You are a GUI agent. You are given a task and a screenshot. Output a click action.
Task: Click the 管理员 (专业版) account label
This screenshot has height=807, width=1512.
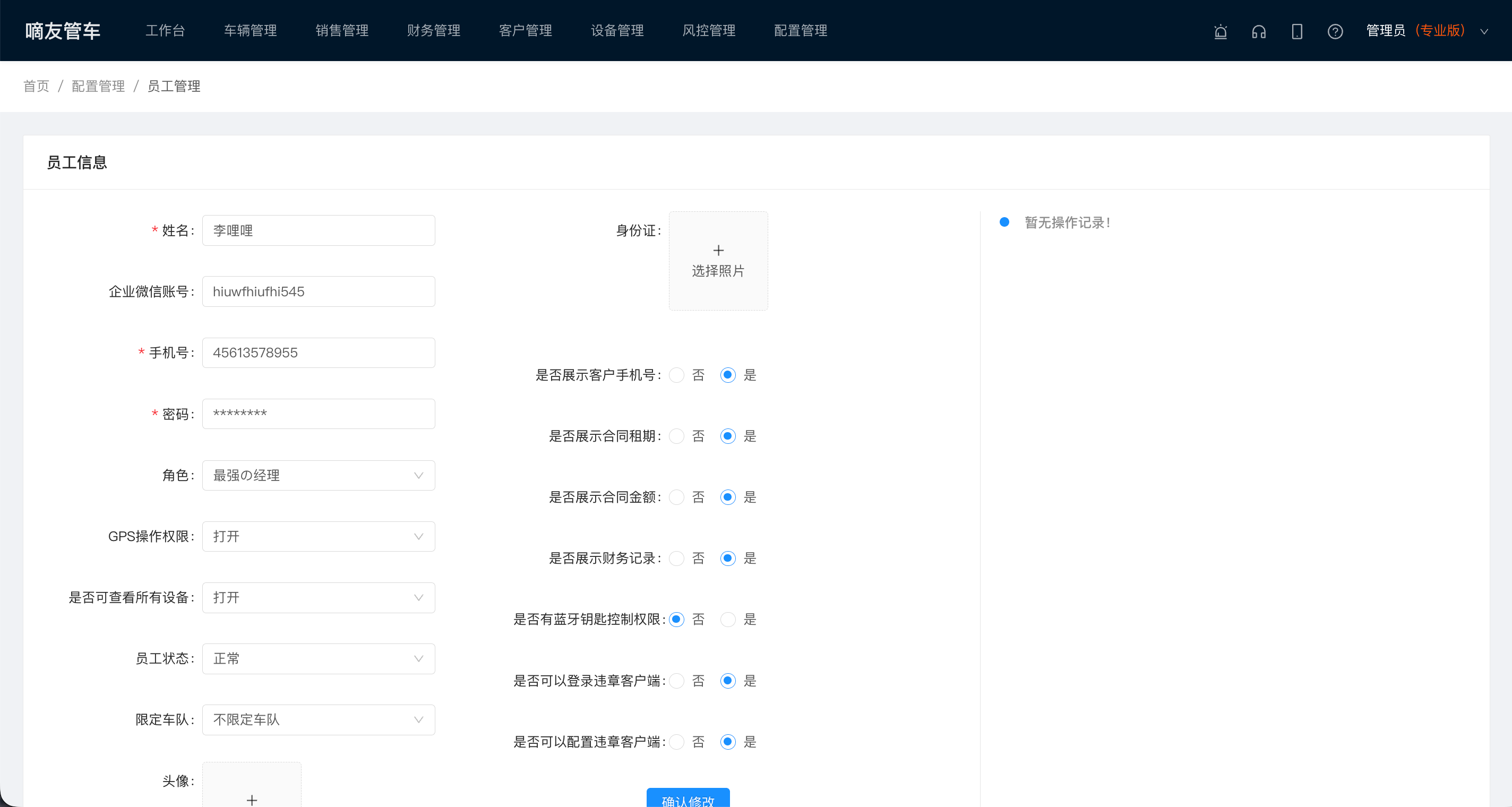pos(1416,30)
